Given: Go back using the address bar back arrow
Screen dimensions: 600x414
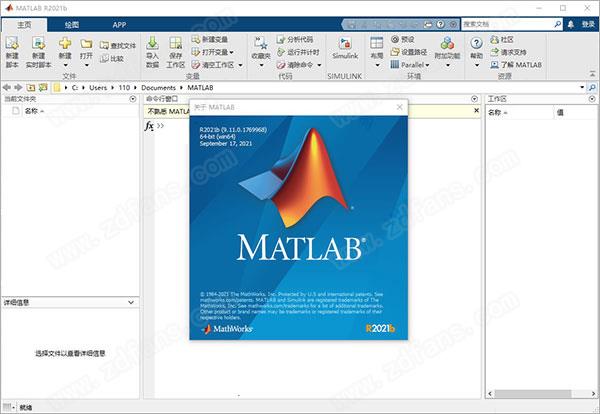Looking at the screenshot, I should click(x=7, y=88).
